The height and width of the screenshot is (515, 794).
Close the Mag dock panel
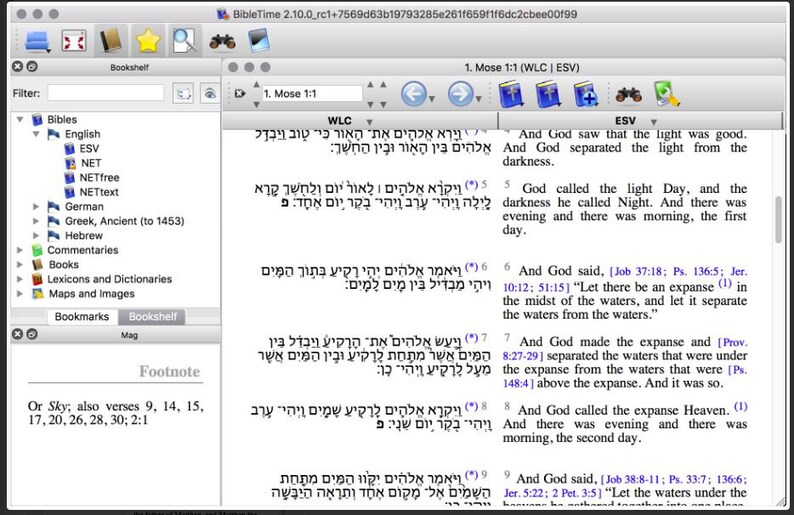click(x=17, y=334)
